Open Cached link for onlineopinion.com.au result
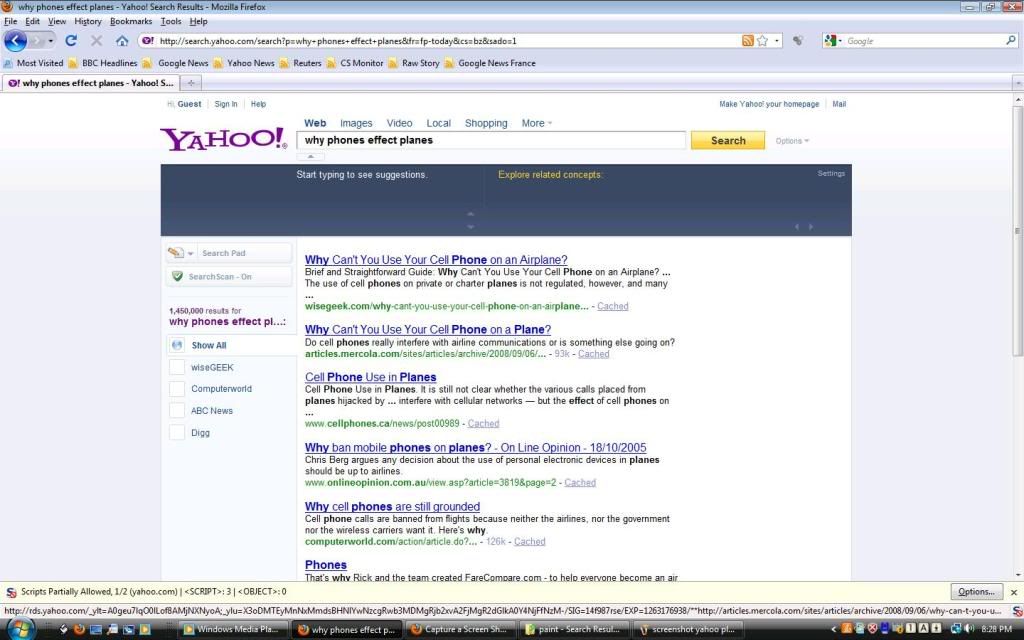1024x640 pixels. 580,483
